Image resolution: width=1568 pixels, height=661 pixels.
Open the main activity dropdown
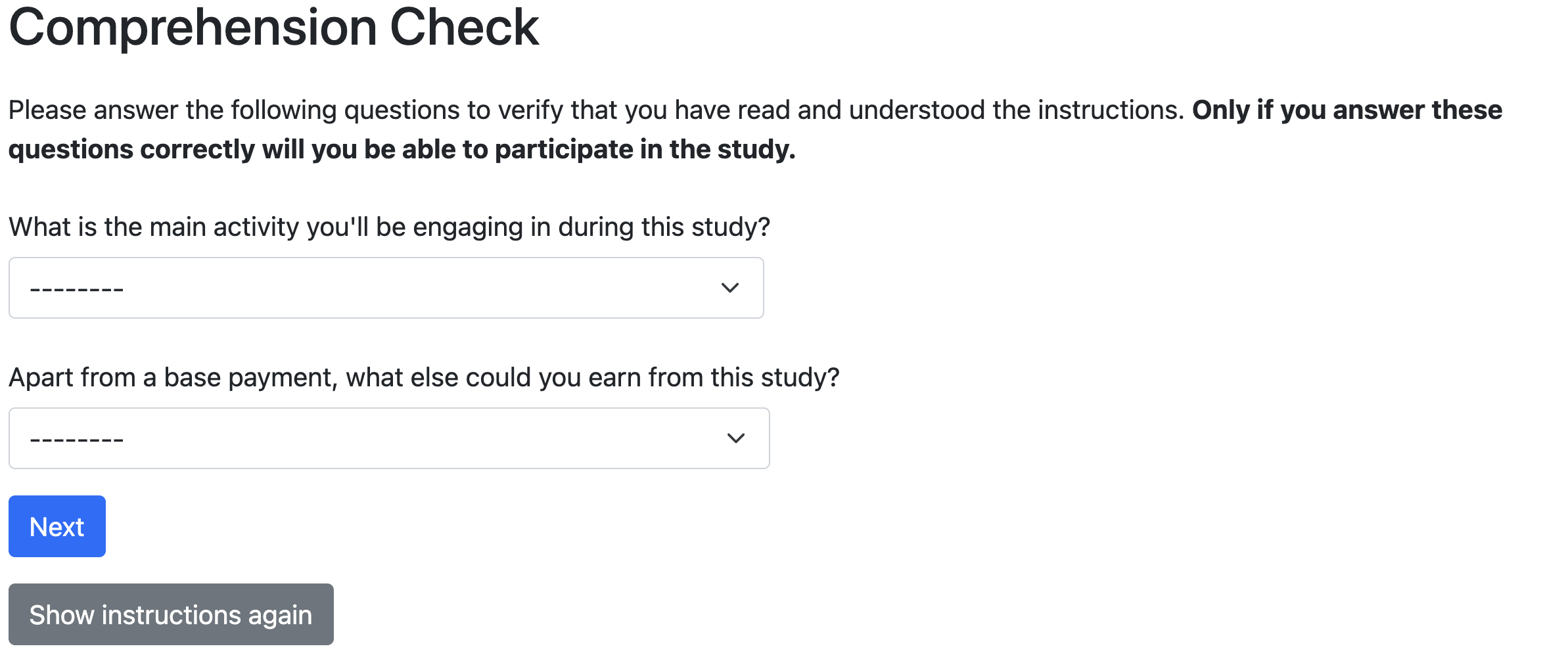(386, 288)
